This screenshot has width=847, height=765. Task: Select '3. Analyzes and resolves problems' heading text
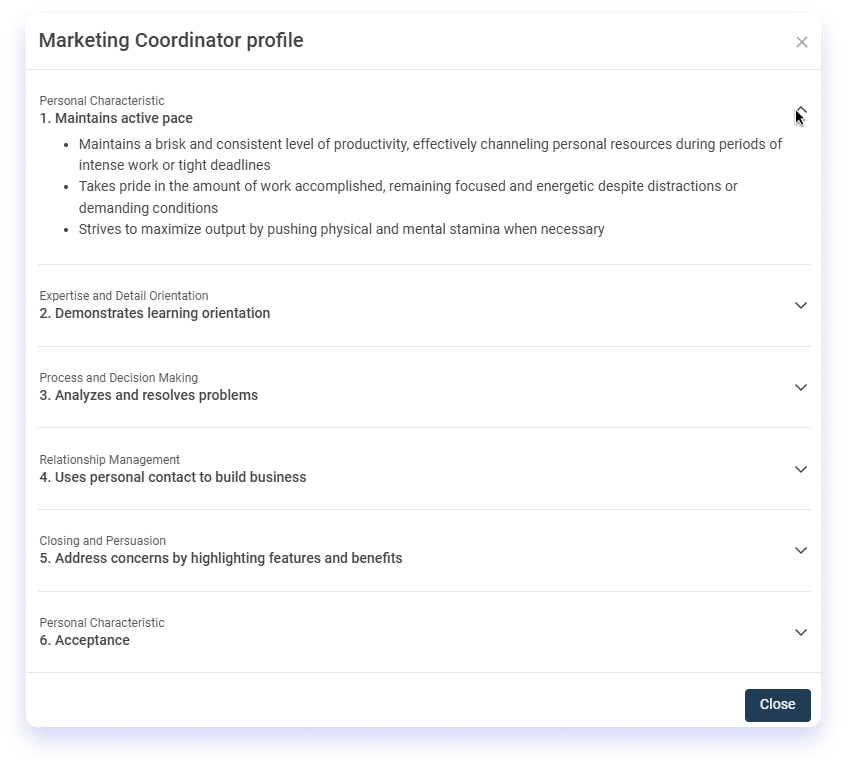point(149,395)
